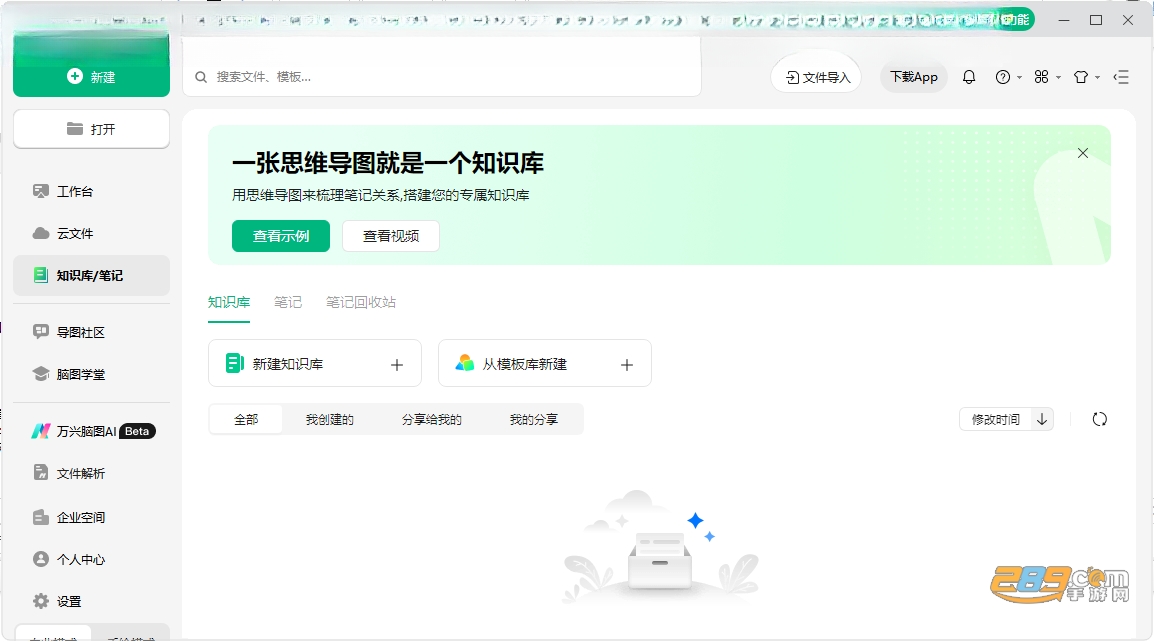This screenshot has width=1154, height=642.
Task: Click the 文件导入 button
Action: click(x=817, y=77)
